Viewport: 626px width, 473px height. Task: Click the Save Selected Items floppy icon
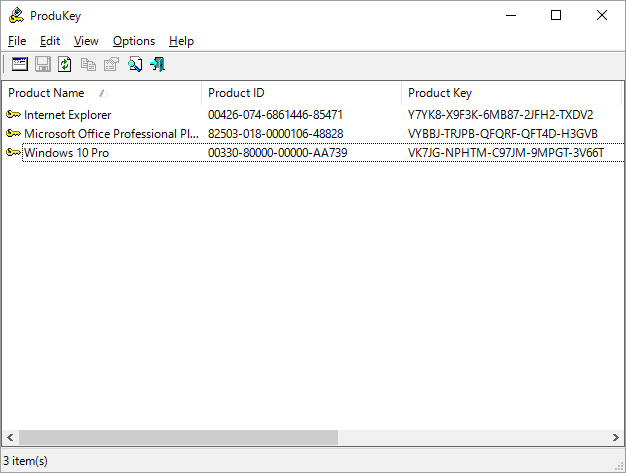click(43, 65)
